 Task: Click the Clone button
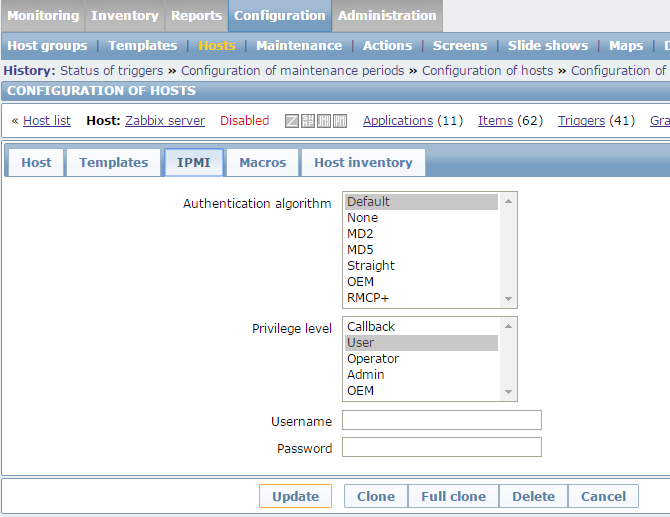pyautogui.click(x=376, y=496)
